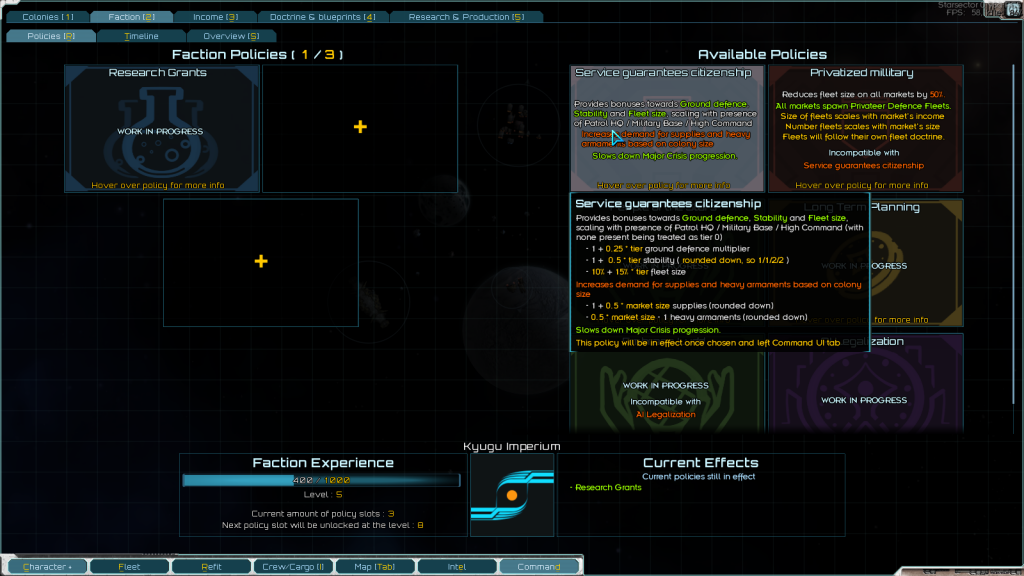Open the Character menu at bottom
This screenshot has height=576, width=1024.
(46, 567)
